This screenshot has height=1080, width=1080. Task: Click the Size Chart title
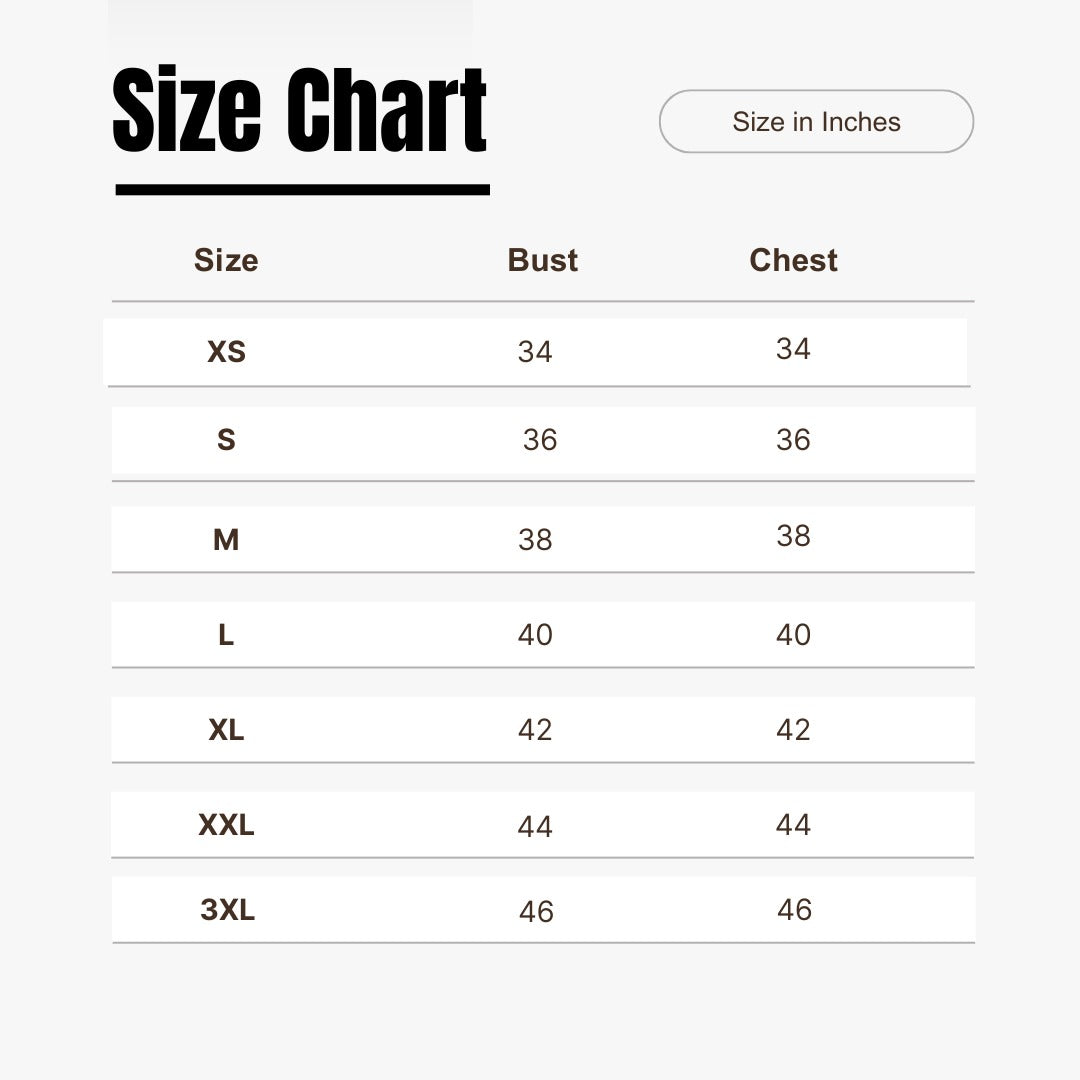pos(300,110)
